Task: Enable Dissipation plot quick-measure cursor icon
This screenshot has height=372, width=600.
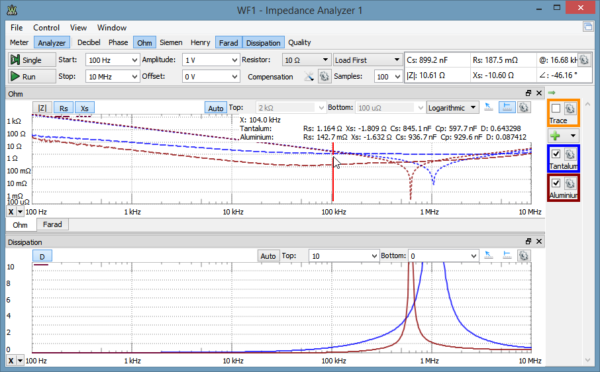Action: (x=489, y=255)
